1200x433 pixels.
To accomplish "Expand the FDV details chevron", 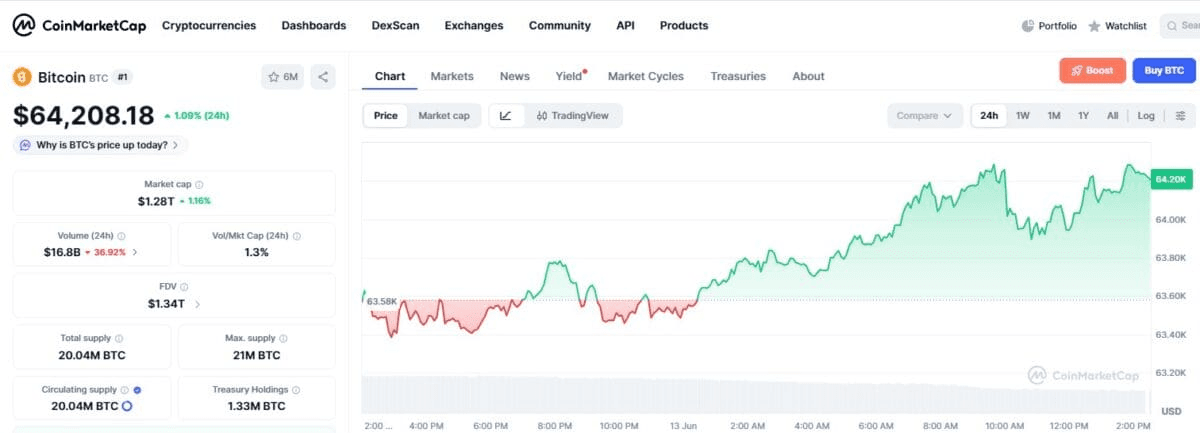I will (x=197, y=304).
